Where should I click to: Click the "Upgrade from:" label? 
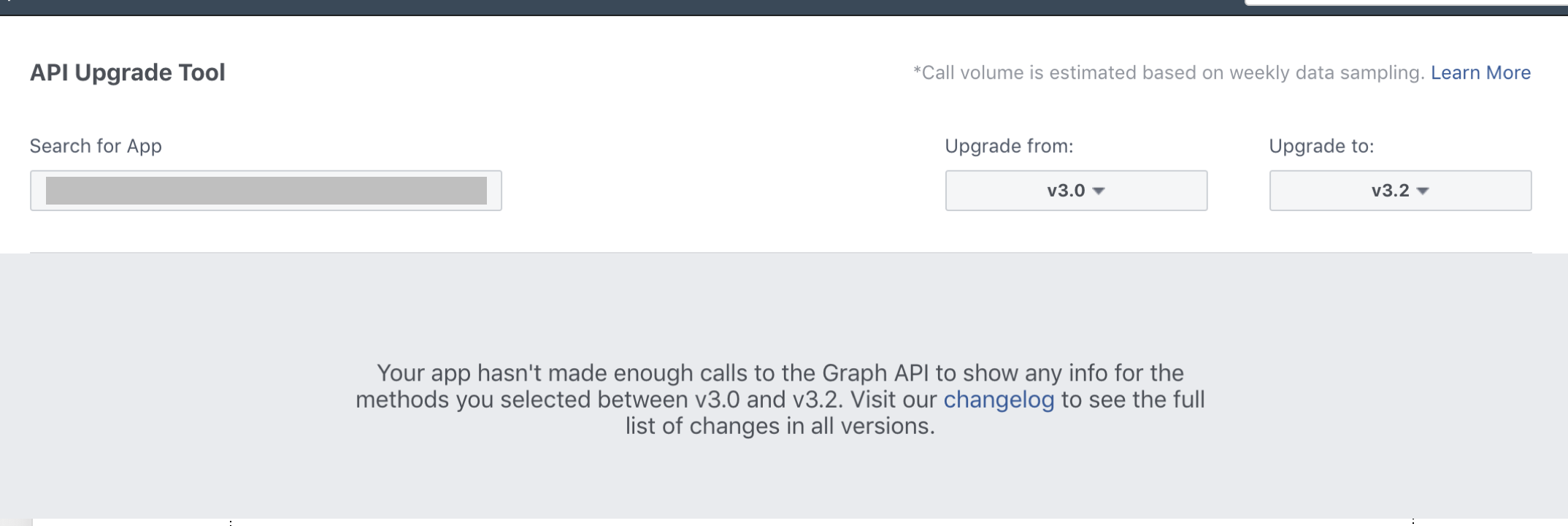click(1009, 146)
